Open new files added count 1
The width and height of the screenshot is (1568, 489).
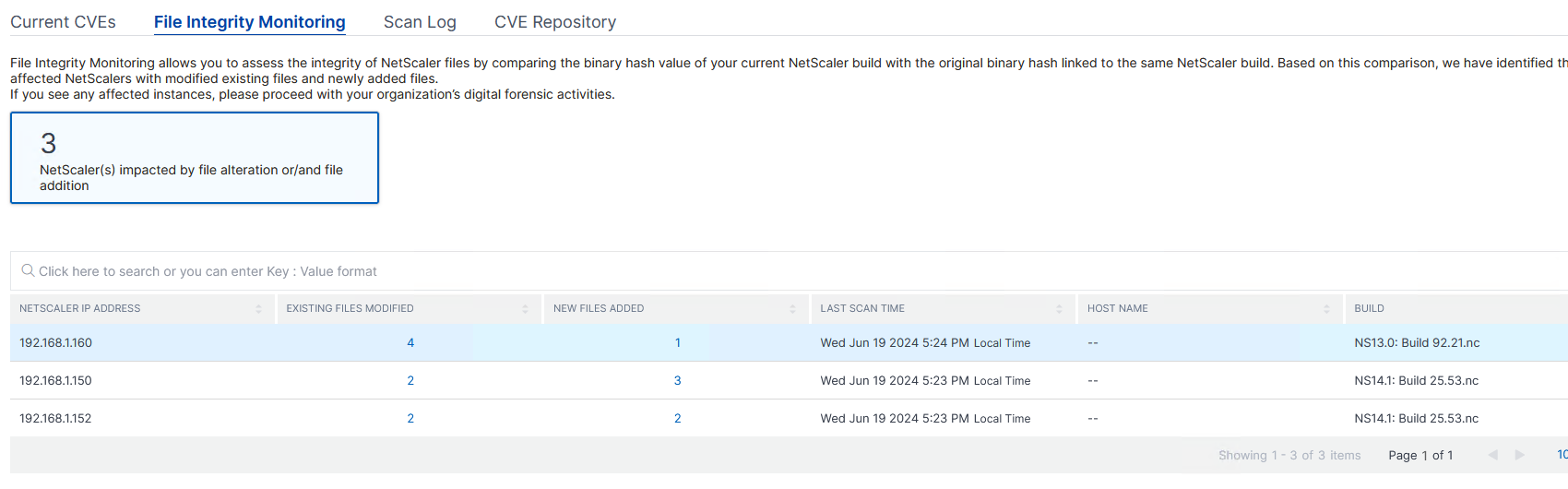click(x=678, y=342)
